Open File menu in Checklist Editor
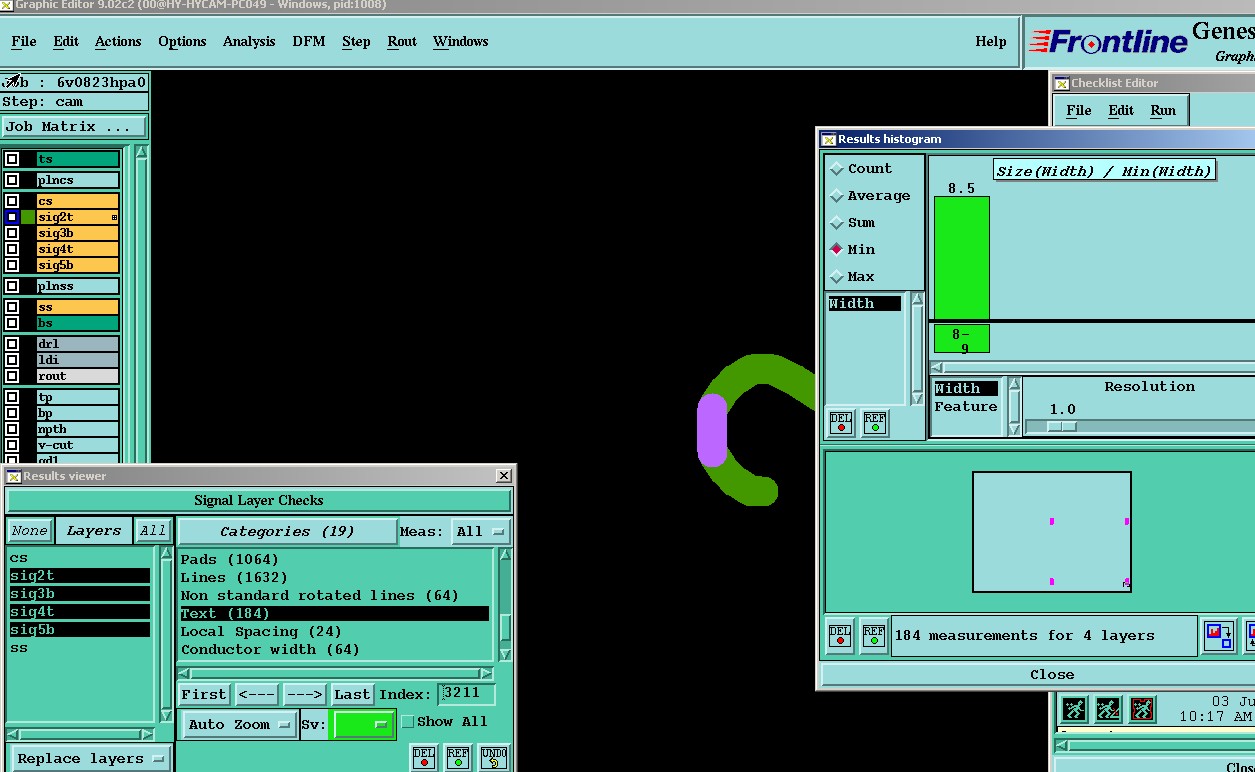The image size is (1255, 772). coord(1079,111)
